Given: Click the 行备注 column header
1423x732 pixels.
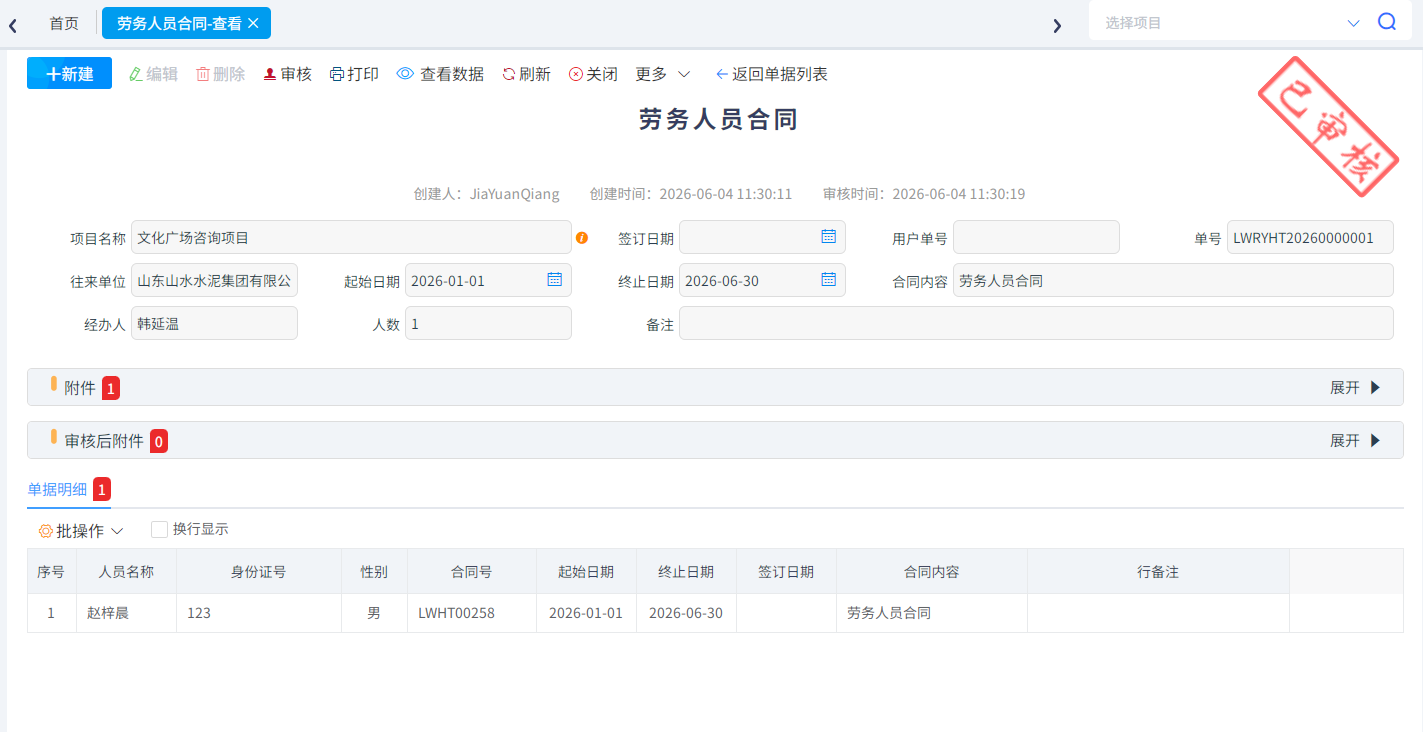Looking at the screenshot, I should coord(1158,572).
